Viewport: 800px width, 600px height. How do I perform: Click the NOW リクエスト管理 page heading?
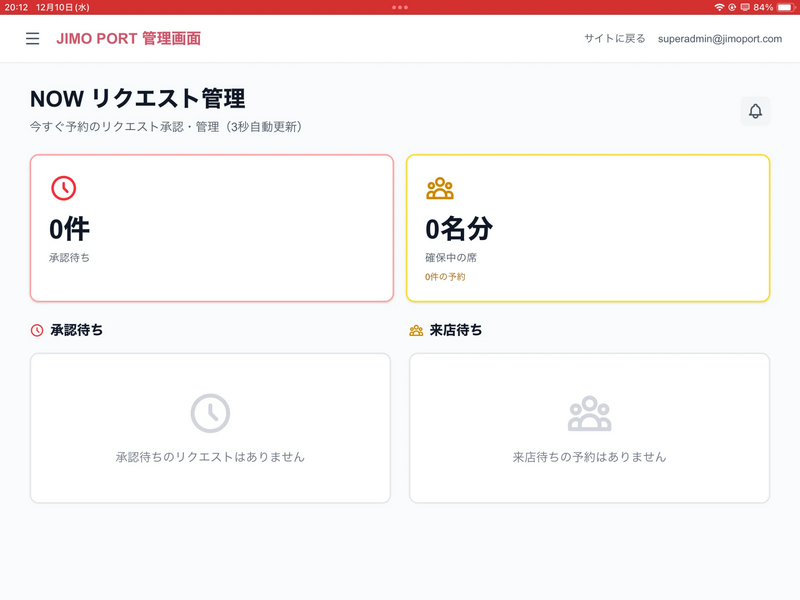[138, 98]
